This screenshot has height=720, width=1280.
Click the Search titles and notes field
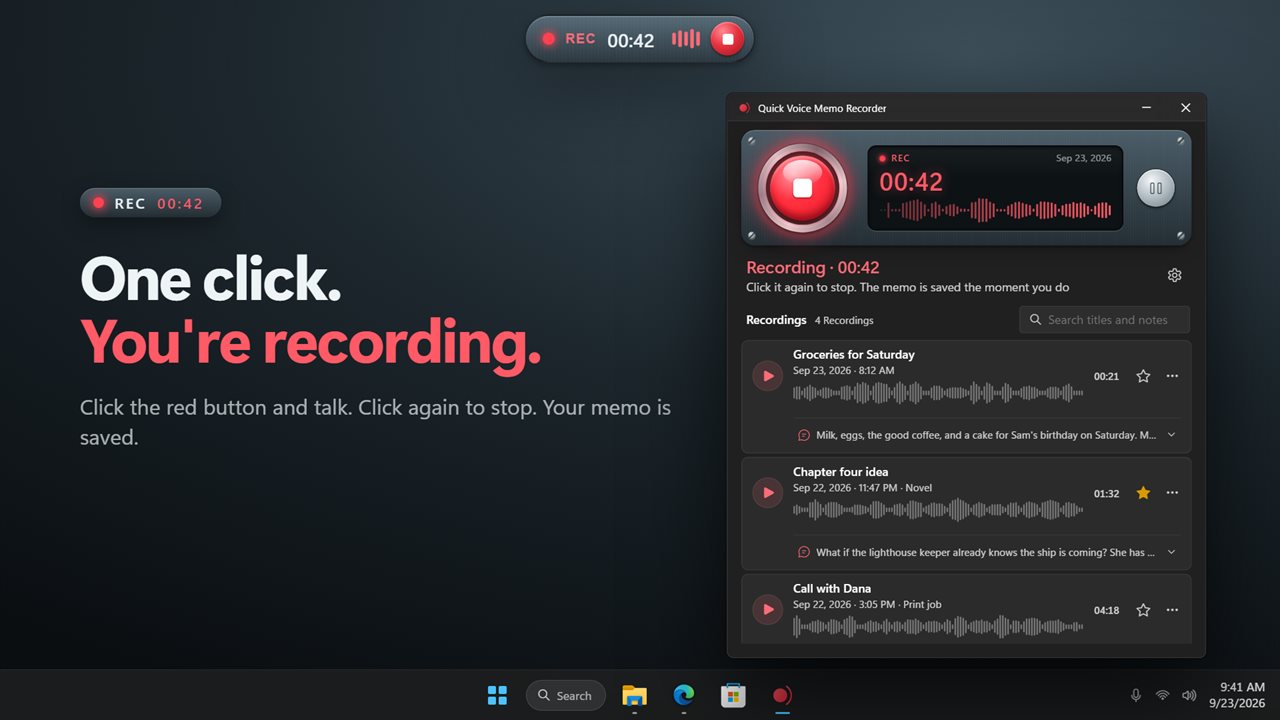[1105, 320]
